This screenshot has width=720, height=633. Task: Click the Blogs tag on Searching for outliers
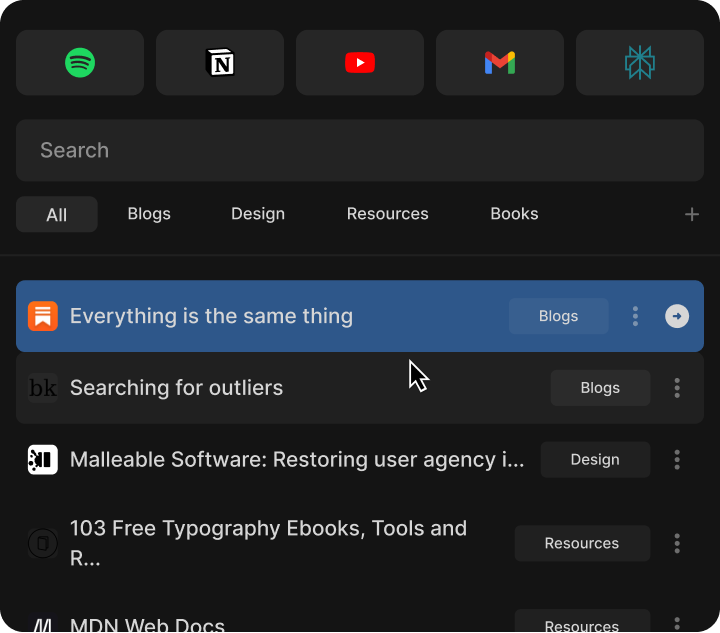tap(600, 388)
